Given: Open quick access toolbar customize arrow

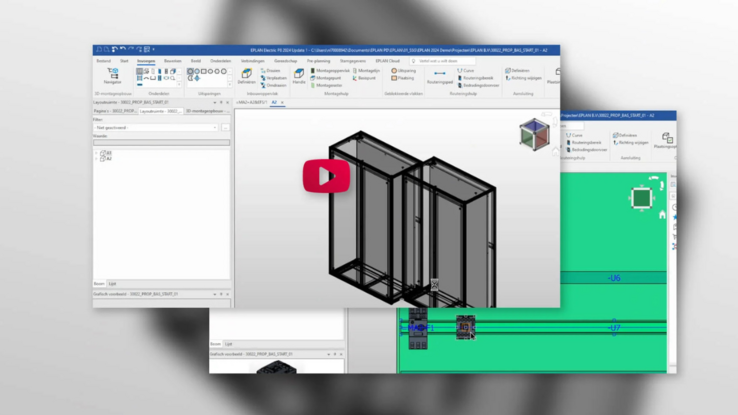Looking at the screenshot, I should tap(153, 49).
